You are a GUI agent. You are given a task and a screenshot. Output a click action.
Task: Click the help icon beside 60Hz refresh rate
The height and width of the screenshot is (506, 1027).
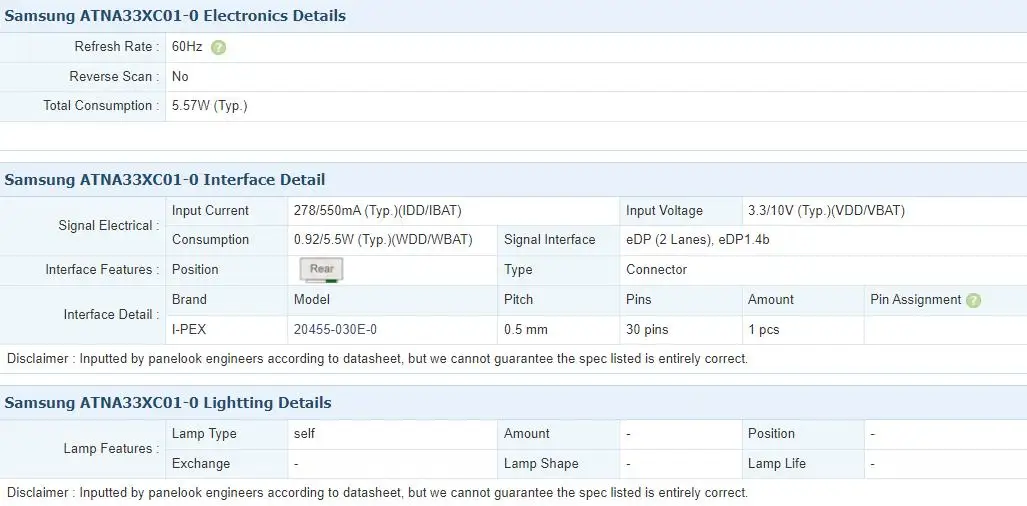pos(218,47)
